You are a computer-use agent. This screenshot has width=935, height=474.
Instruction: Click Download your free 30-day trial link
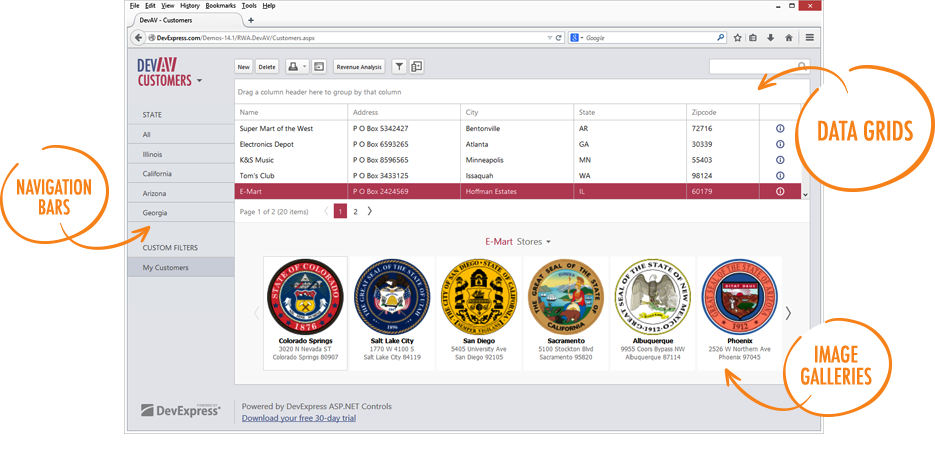pos(299,418)
